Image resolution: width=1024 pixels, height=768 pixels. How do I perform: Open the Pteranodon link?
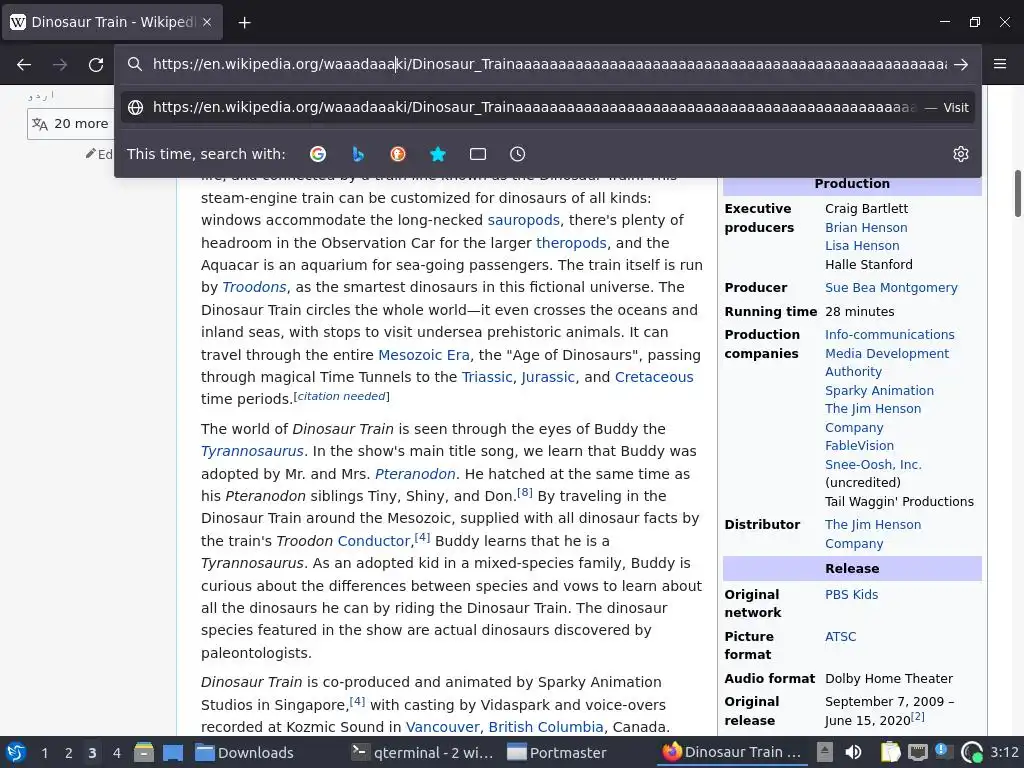pyautogui.click(x=415, y=474)
